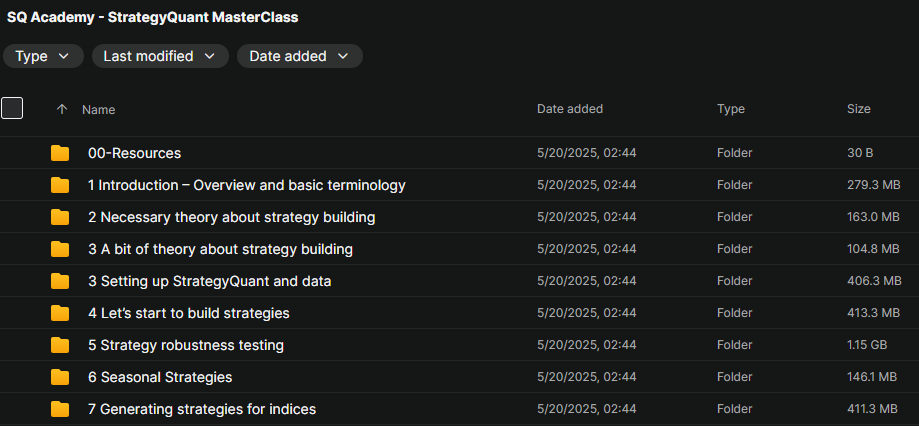Open the Type filter dropdown
Image resolution: width=919 pixels, height=426 pixels.
click(x=43, y=56)
